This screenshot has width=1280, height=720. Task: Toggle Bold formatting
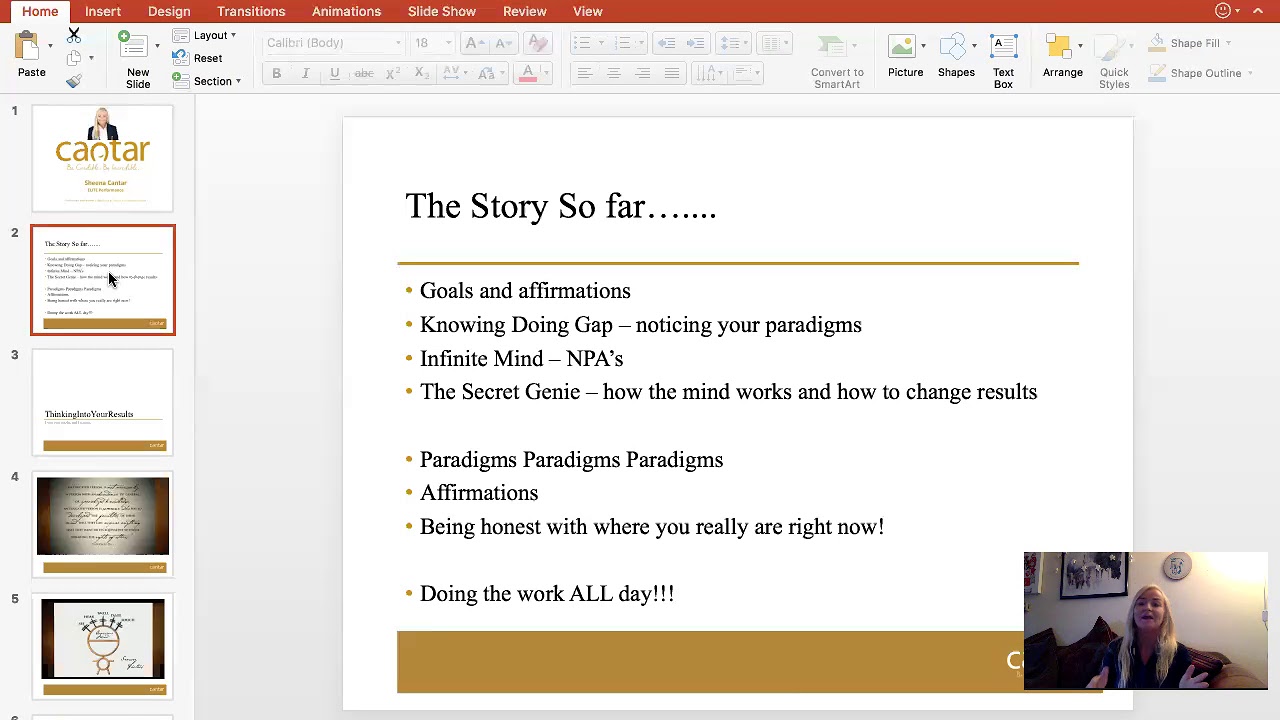click(x=276, y=73)
